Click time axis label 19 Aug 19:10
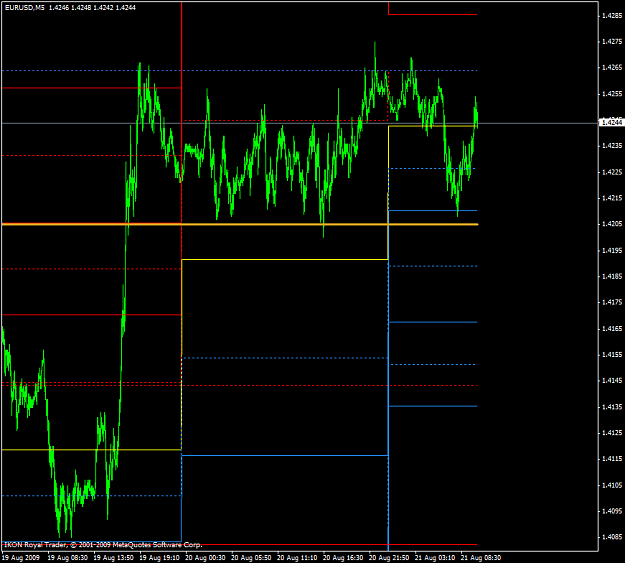 click(x=159, y=557)
